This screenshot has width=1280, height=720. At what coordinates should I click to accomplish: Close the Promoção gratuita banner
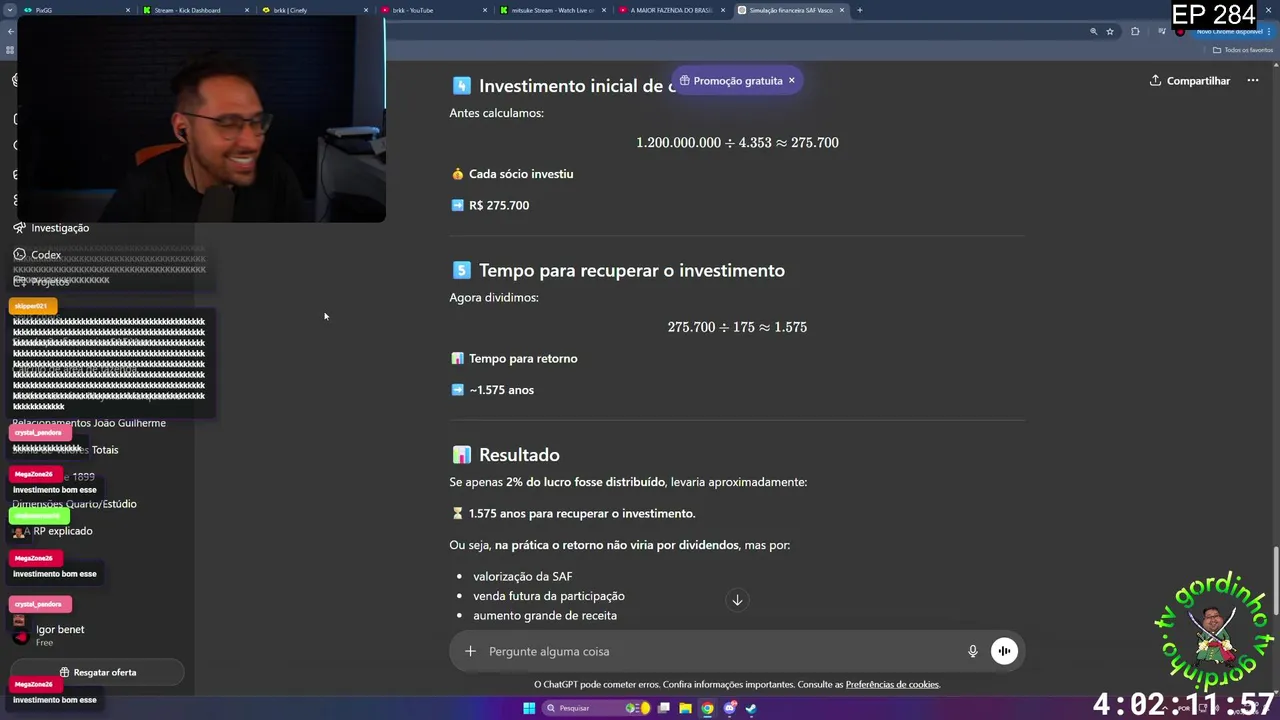[x=791, y=81]
